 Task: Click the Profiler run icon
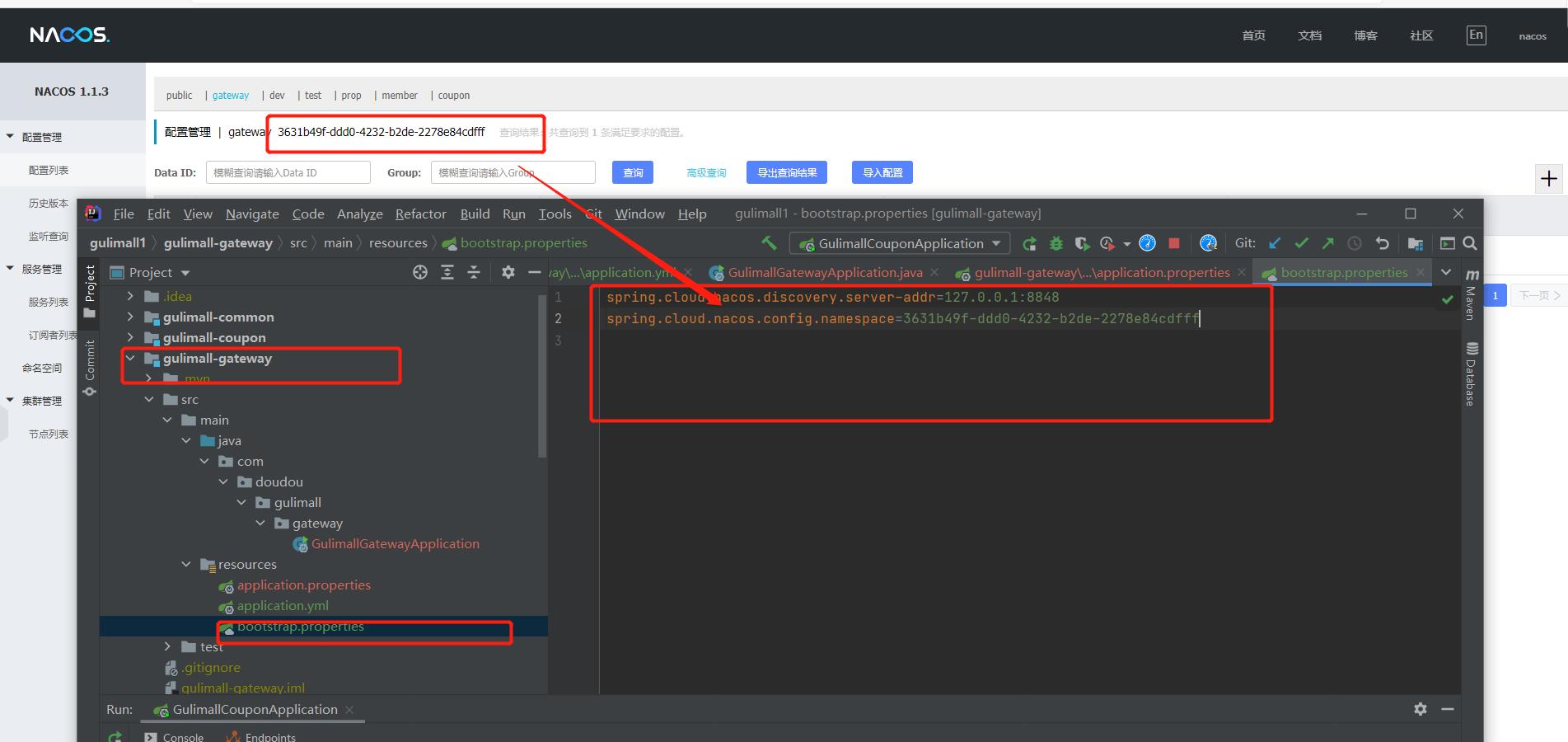coord(1107,243)
